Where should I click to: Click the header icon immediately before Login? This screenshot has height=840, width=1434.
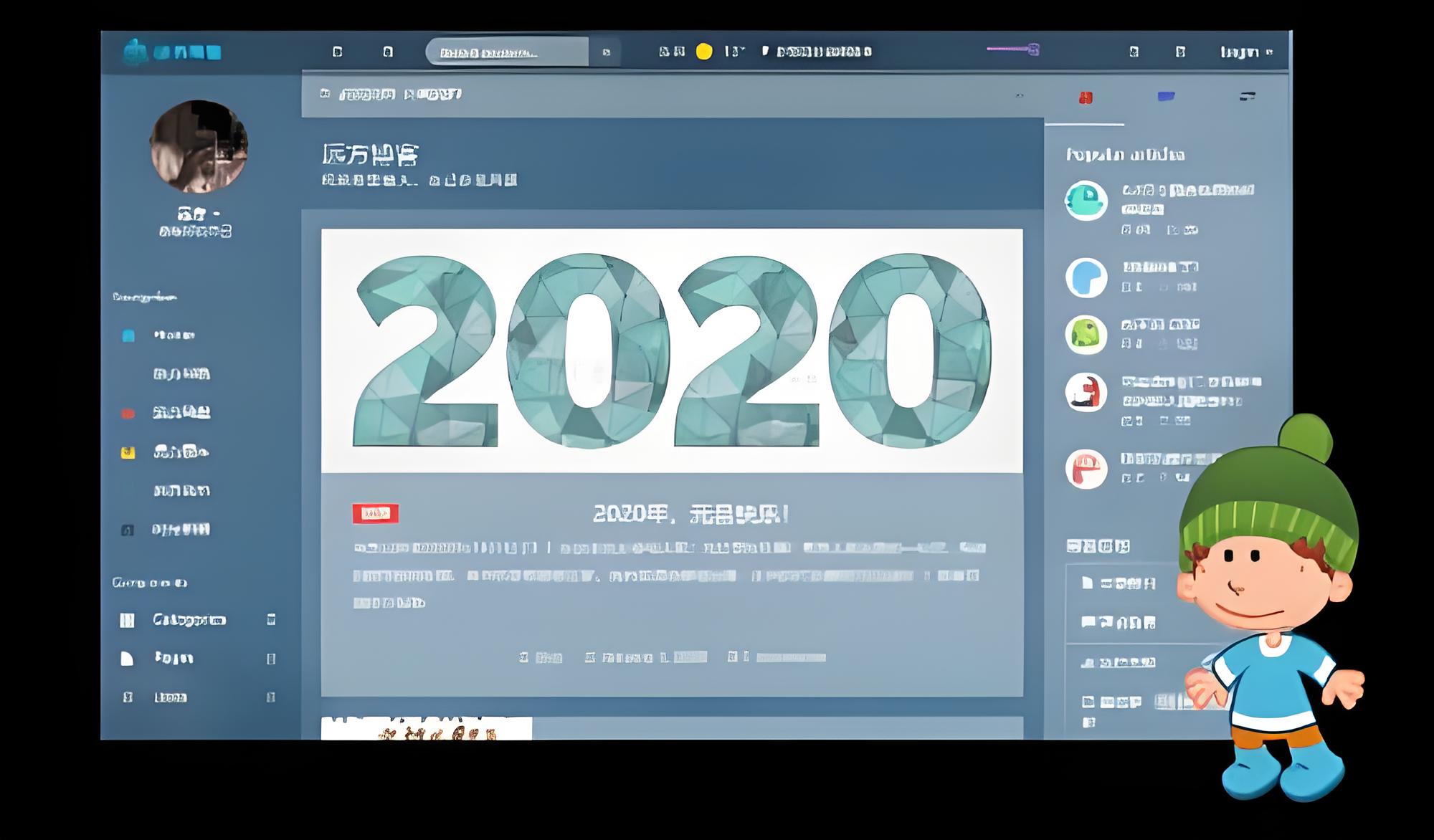[1180, 52]
